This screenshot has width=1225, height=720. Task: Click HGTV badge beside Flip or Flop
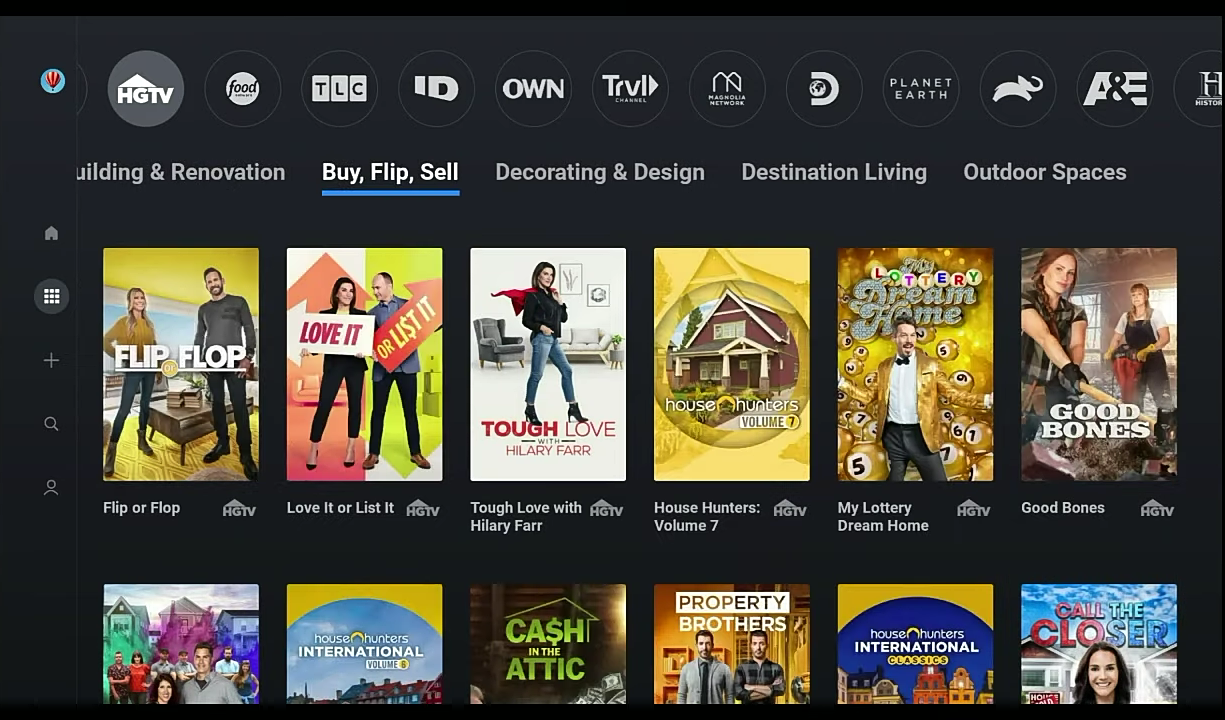pyautogui.click(x=239, y=508)
